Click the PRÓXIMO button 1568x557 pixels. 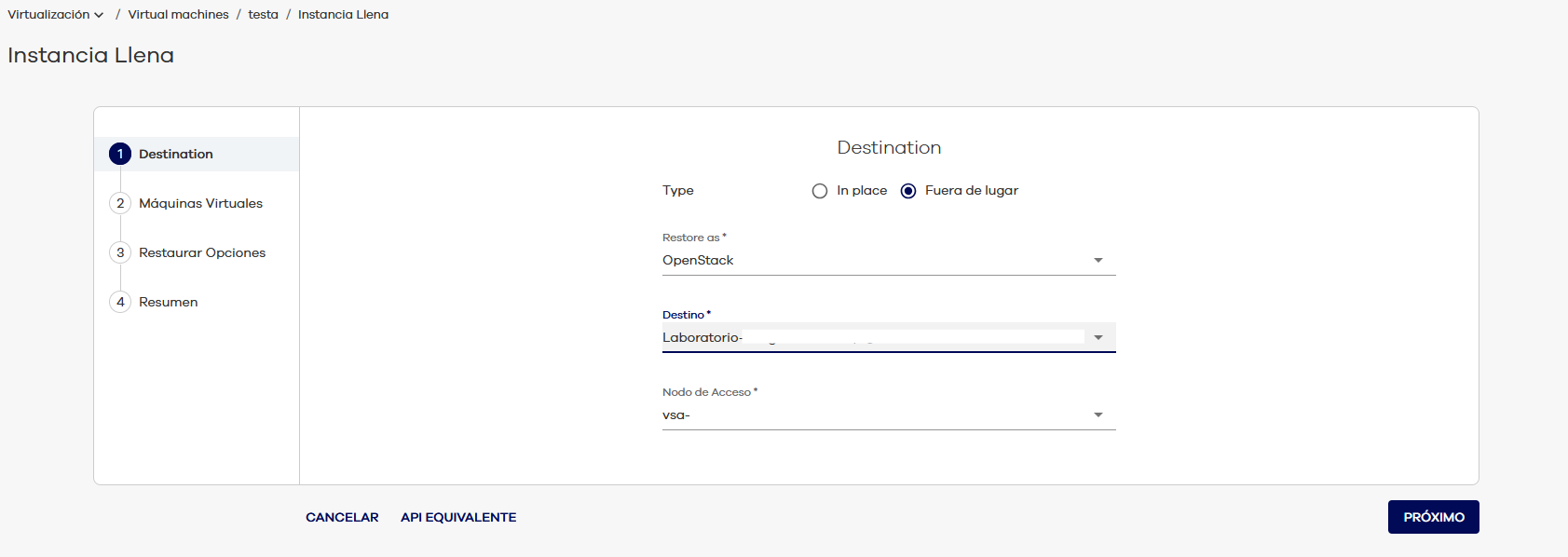pos(1433,517)
